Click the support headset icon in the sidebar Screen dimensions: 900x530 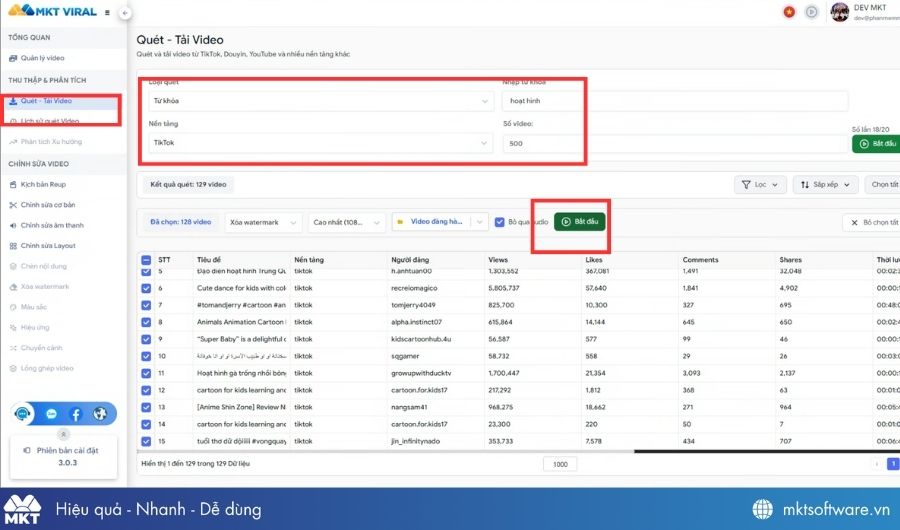click(x=22, y=413)
